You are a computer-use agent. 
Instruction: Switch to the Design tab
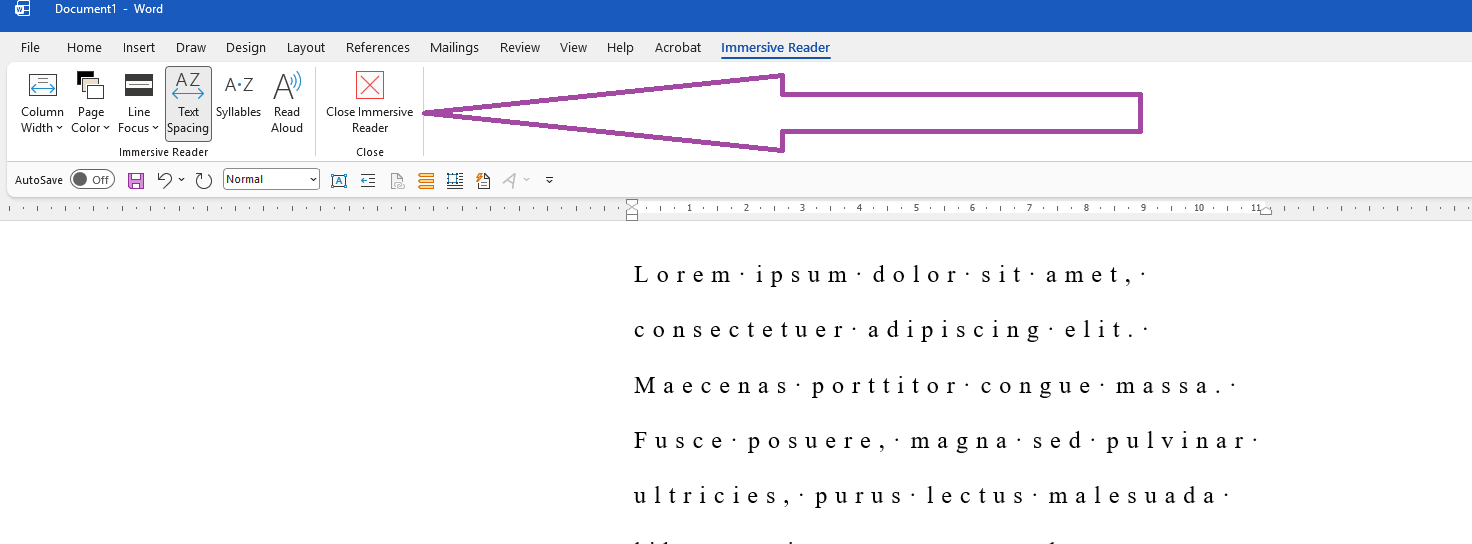246,47
